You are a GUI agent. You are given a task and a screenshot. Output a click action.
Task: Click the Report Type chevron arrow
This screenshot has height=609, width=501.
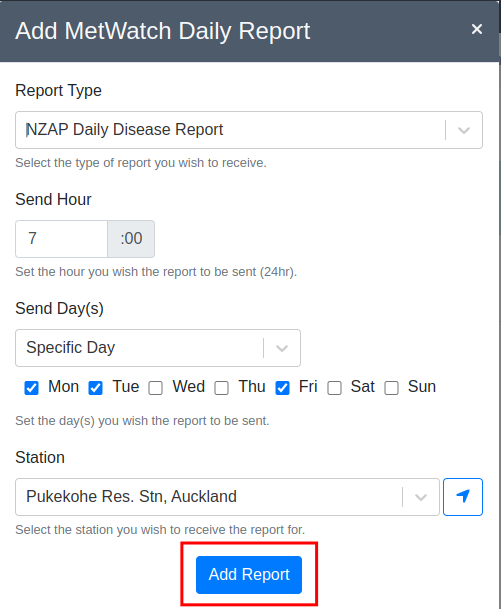pos(464,130)
